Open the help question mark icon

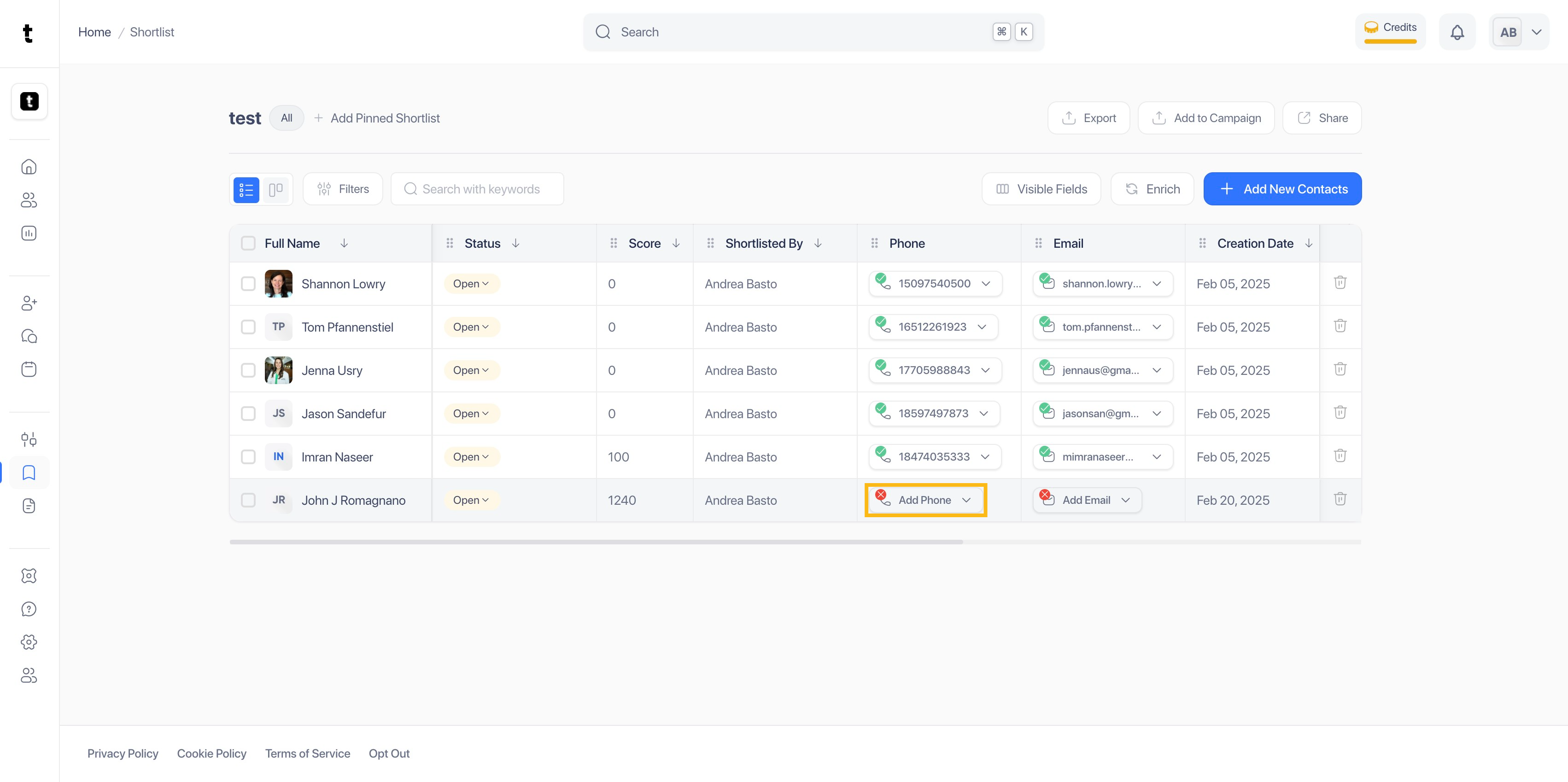click(x=29, y=609)
